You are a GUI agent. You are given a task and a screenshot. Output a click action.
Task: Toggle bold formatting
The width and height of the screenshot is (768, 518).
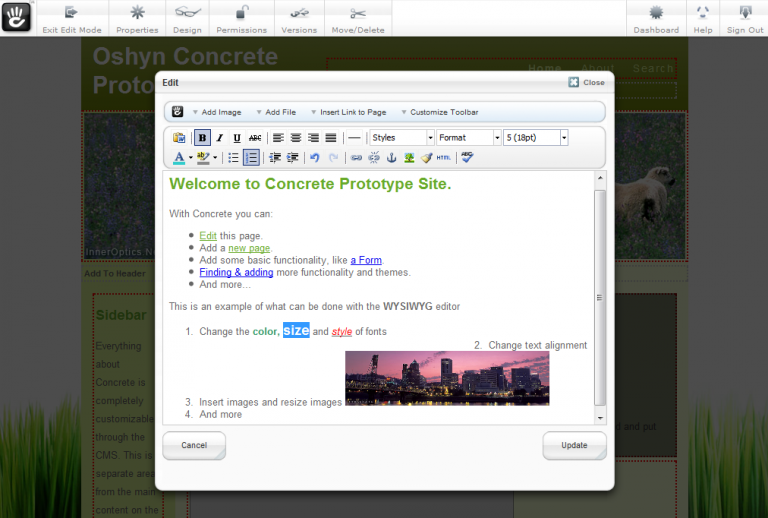202,138
